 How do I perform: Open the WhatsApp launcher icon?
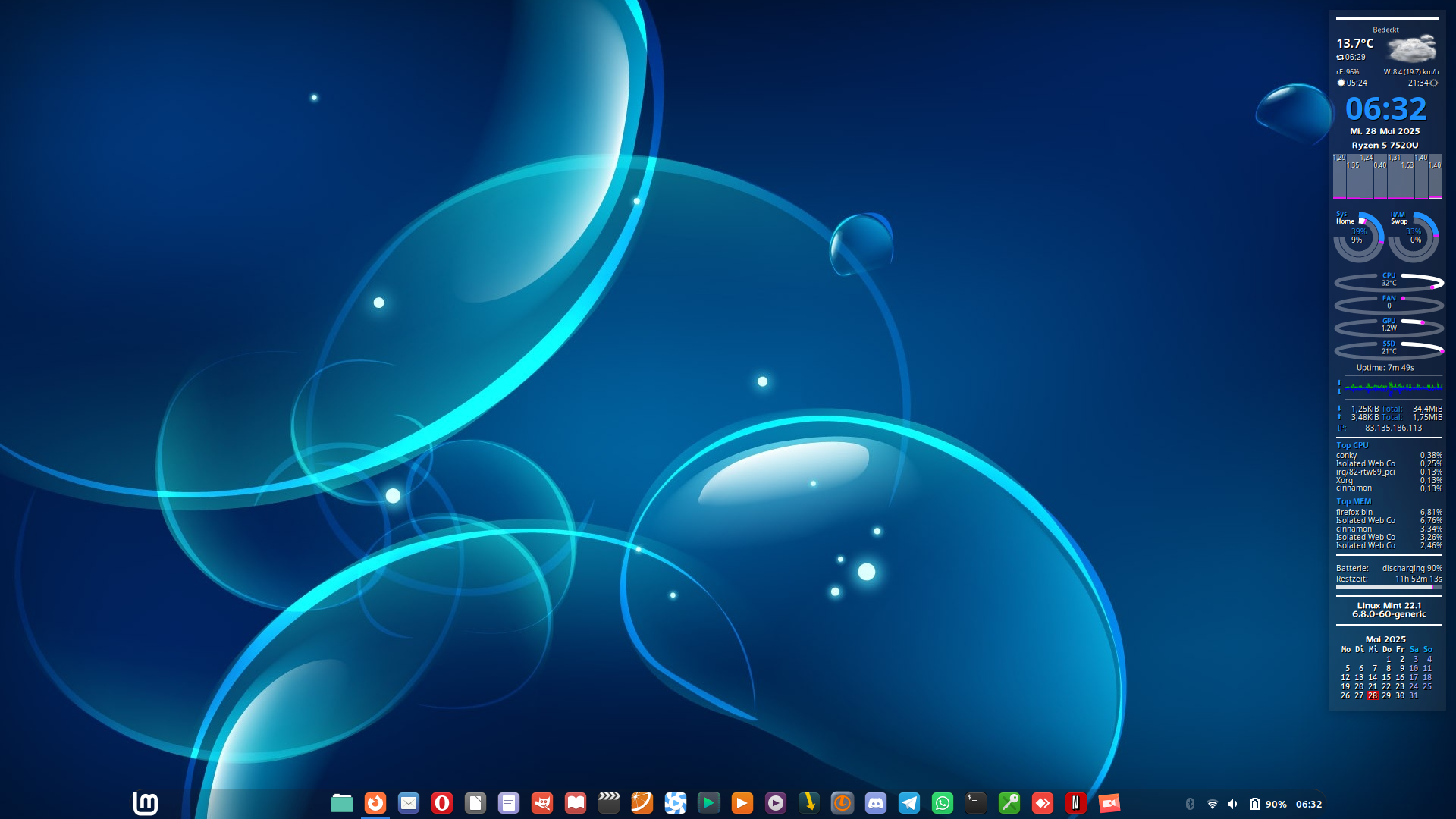[x=943, y=803]
